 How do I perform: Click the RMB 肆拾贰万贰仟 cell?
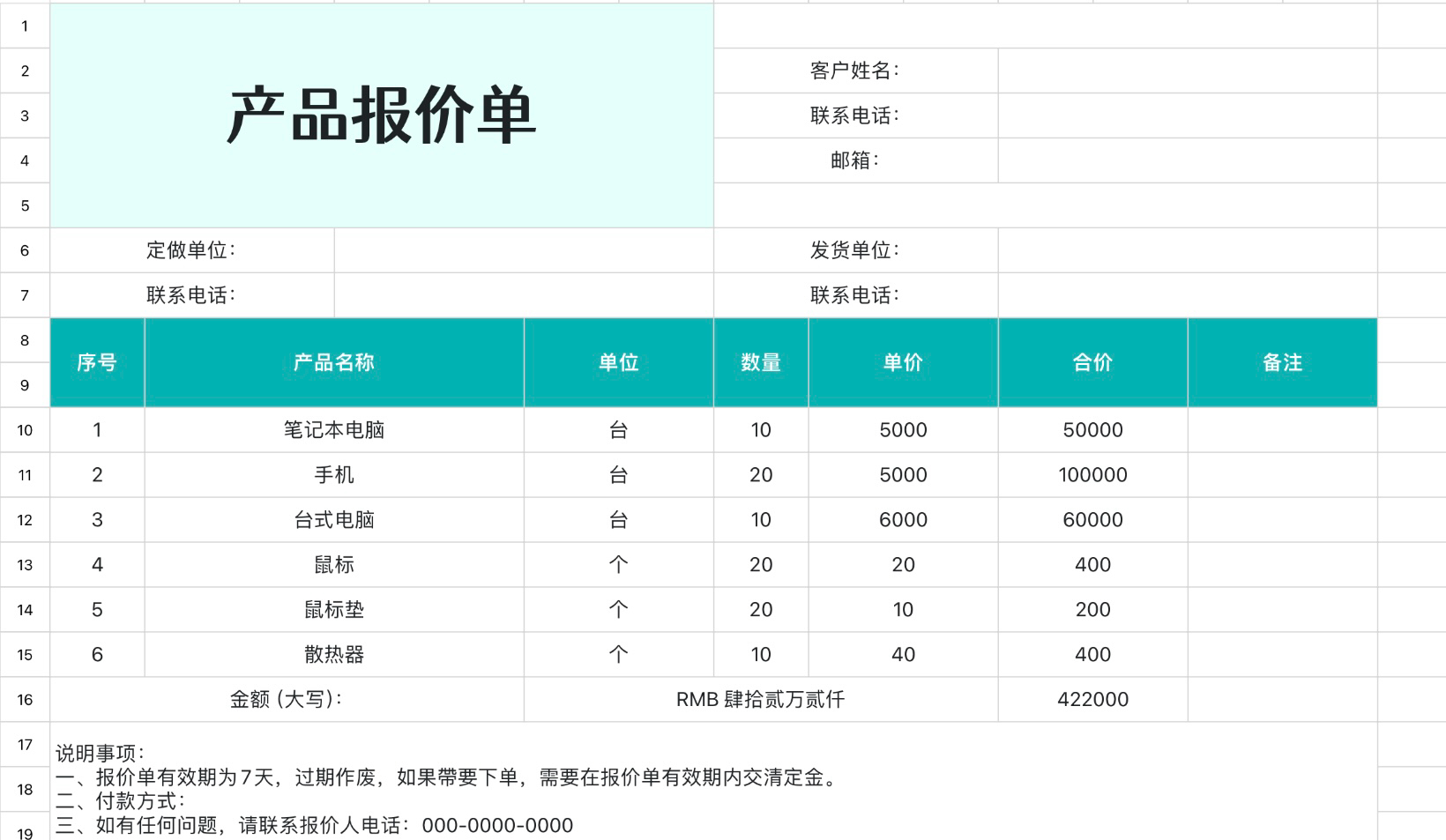coord(761,700)
